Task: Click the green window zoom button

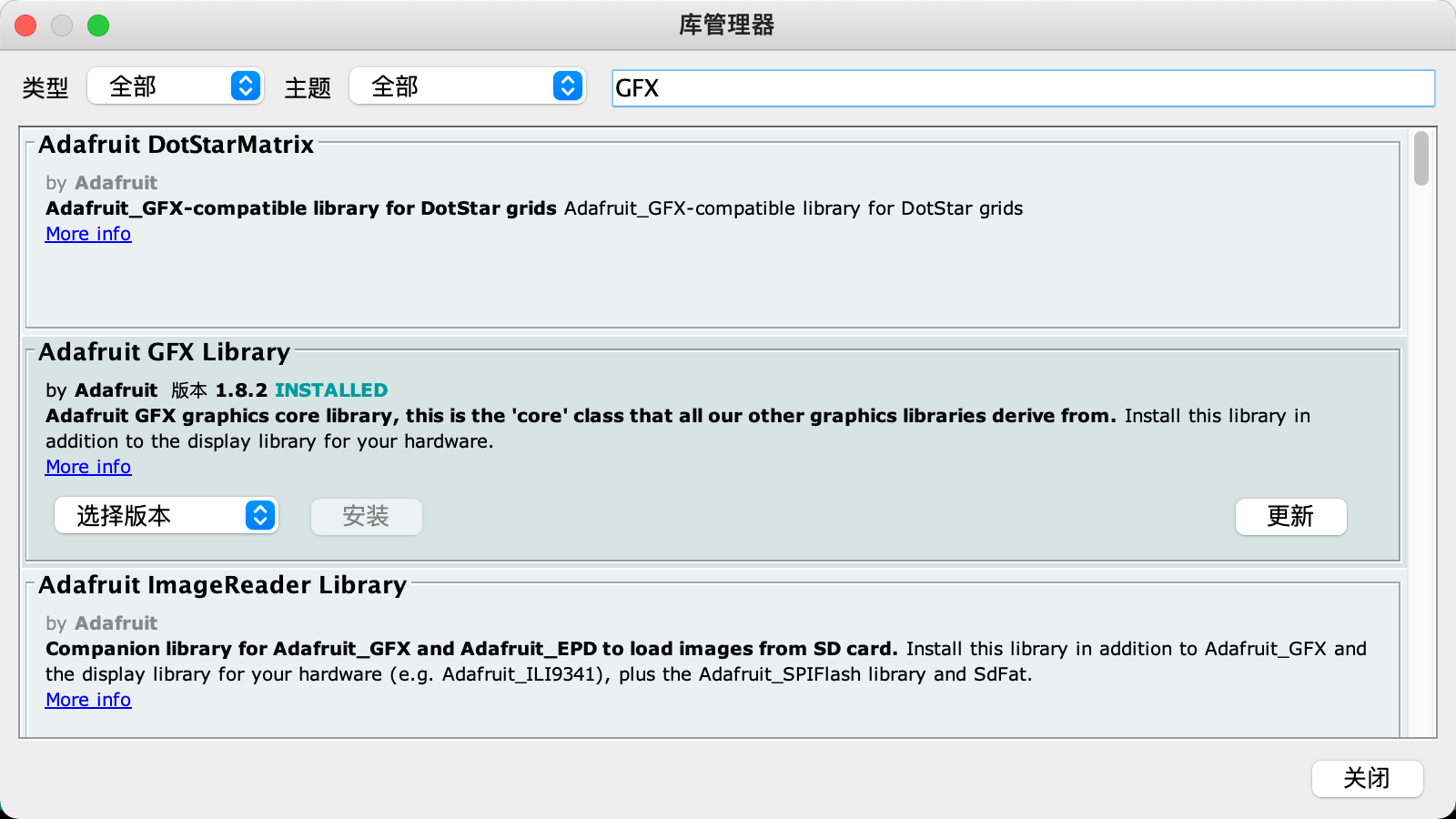Action: [x=98, y=25]
